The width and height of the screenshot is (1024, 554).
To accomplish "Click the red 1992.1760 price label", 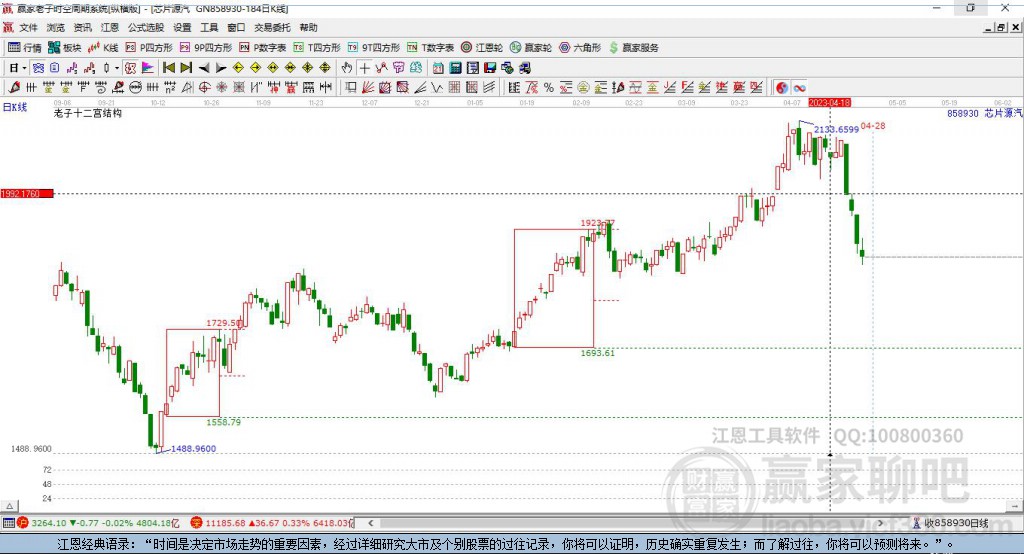I will pos(26,193).
